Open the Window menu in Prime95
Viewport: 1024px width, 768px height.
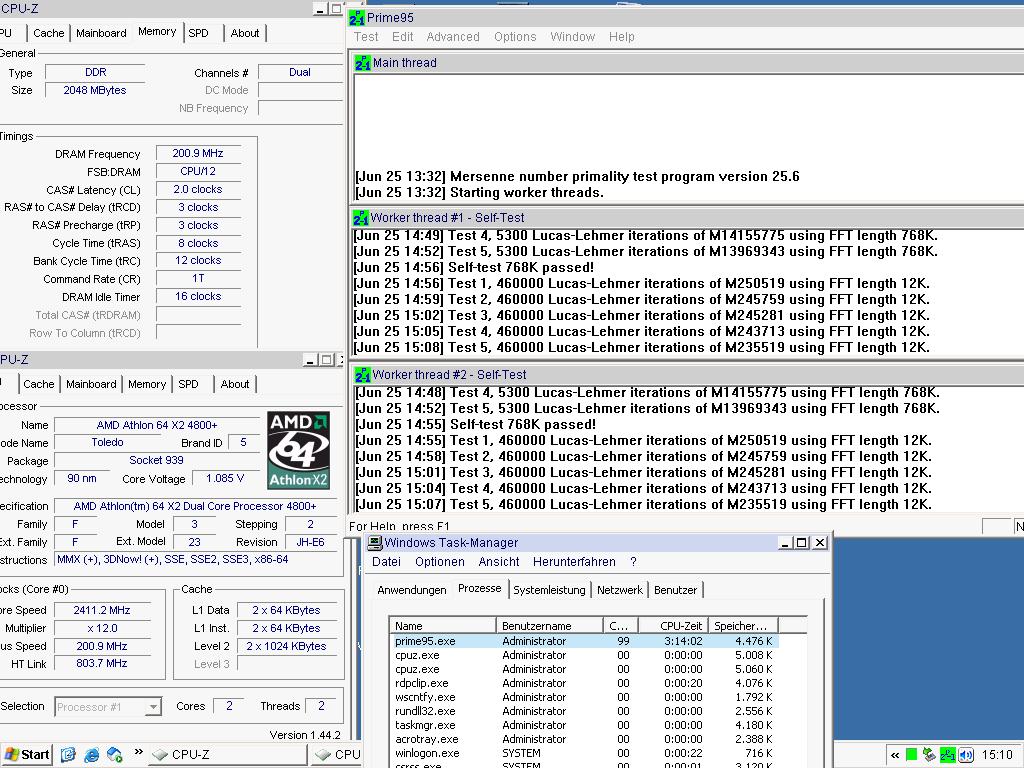click(572, 37)
